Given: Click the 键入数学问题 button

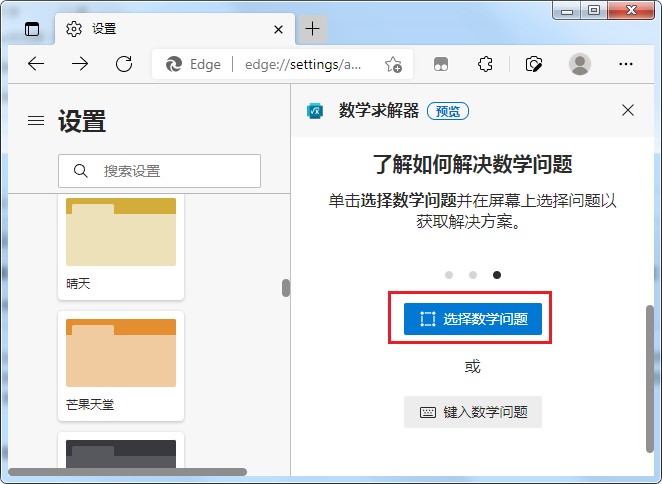Looking at the screenshot, I should [x=473, y=412].
